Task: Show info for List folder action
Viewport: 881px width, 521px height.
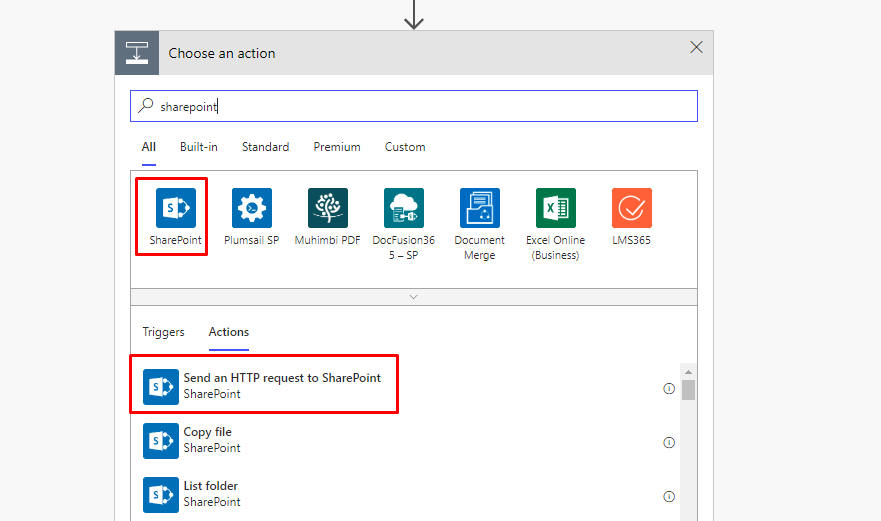Action: tap(669, 496)
